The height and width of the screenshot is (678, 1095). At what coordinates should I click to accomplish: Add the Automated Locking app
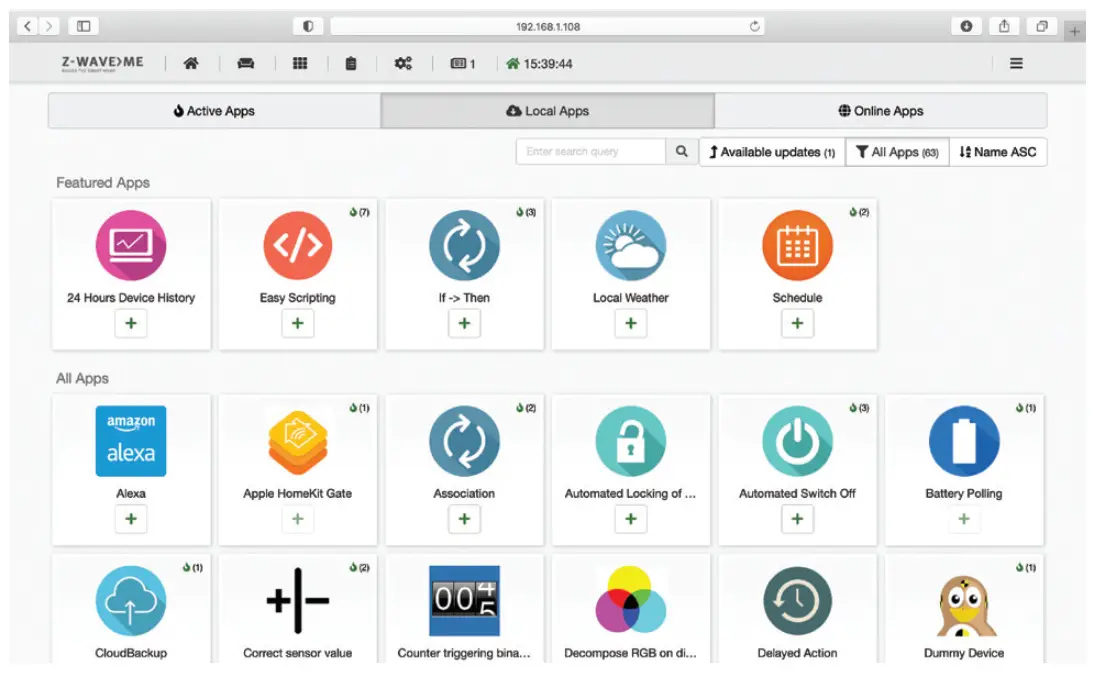click(x=631, y=519)
